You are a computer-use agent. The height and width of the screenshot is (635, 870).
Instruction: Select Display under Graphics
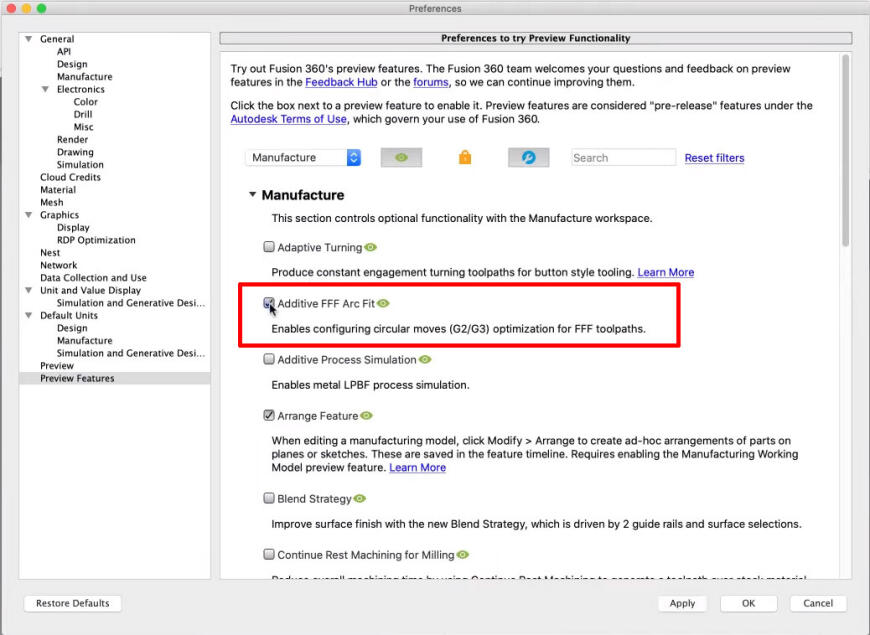click(73, 228)
